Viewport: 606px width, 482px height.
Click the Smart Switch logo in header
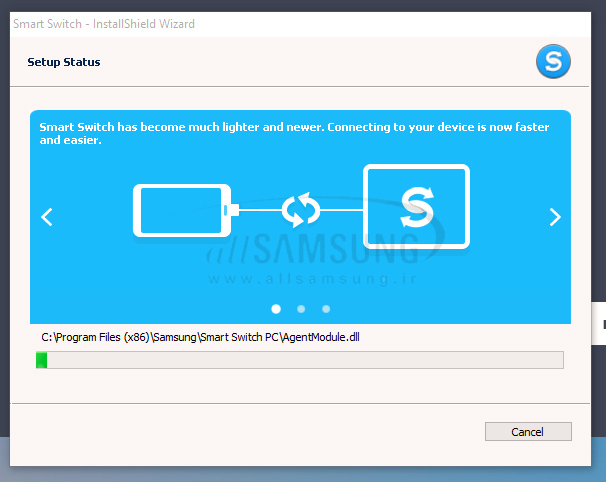click(x=553, y=61)
